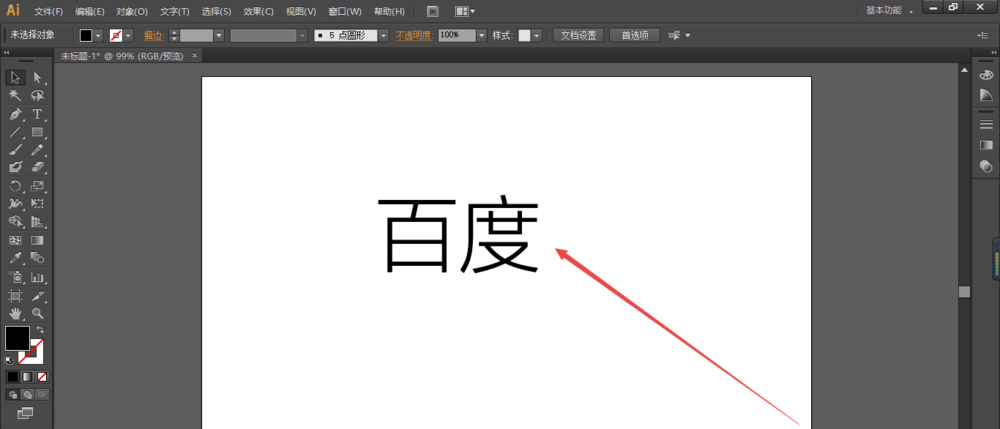
Task: Open the Color panel in right dock
Action: click(x=986, y=75)
